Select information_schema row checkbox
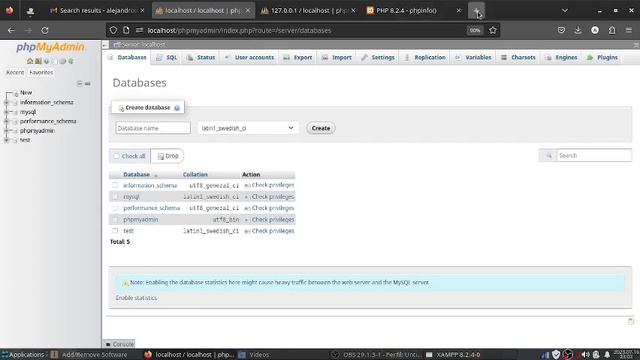 click(x=115, y=185)
